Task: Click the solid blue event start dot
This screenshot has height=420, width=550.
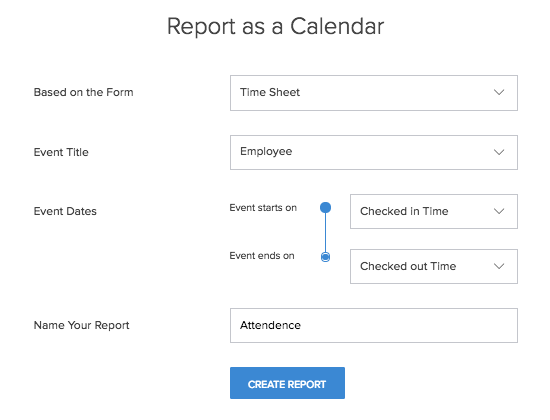Action: 326,207
